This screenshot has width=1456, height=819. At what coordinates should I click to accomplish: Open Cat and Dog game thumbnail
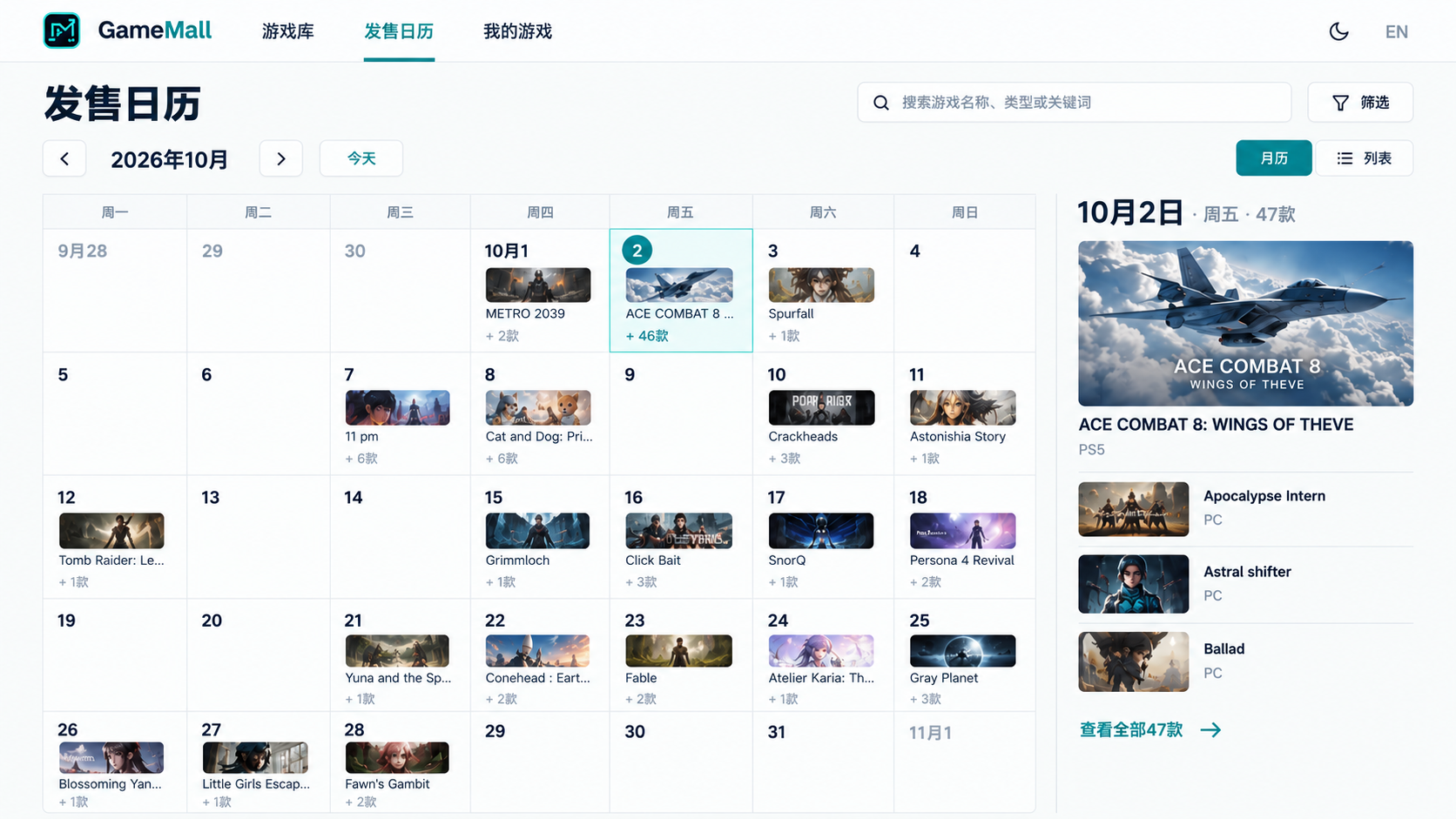(x=538, y=407)
